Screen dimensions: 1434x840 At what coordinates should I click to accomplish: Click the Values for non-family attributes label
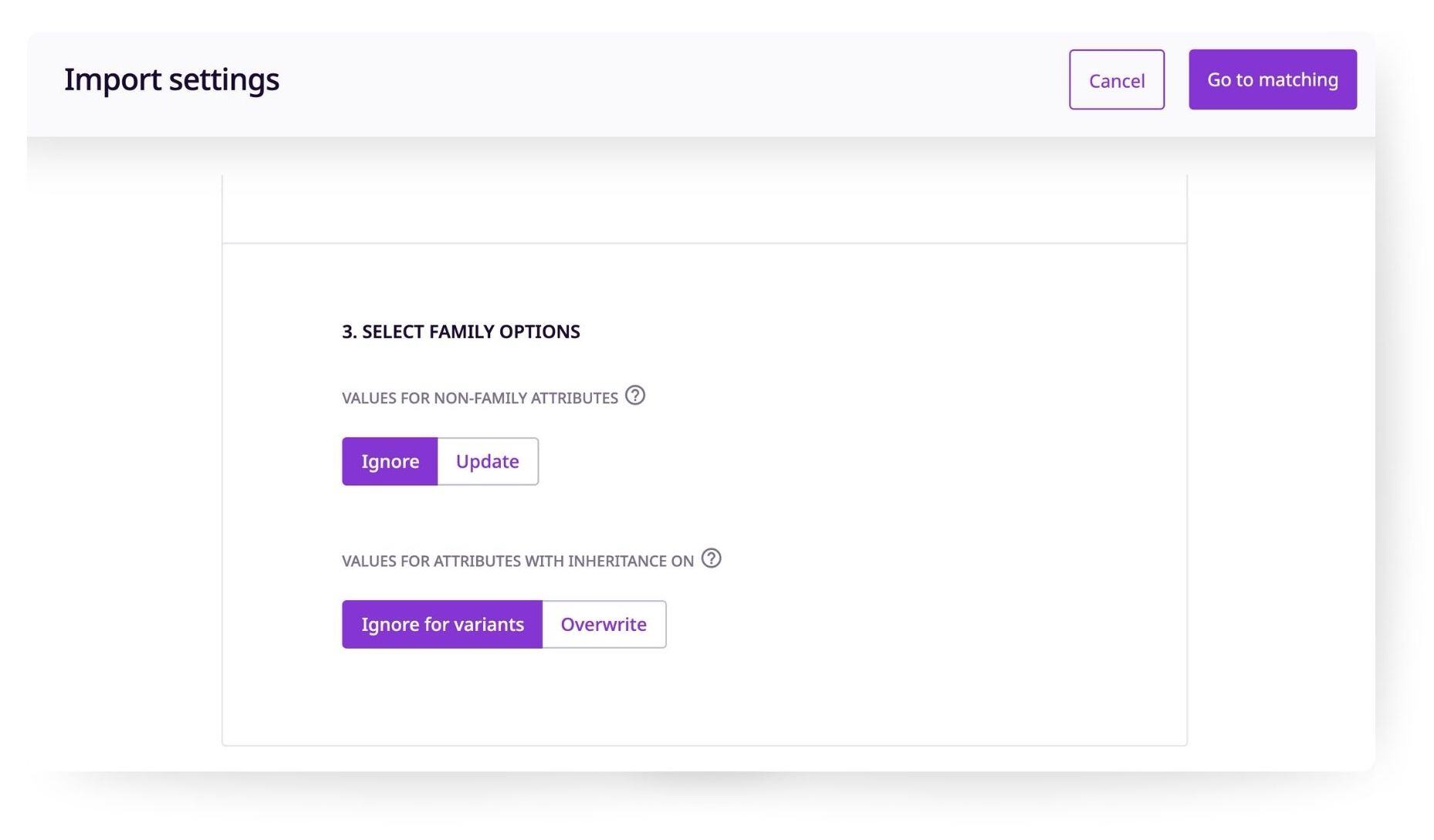pos(479,398)
